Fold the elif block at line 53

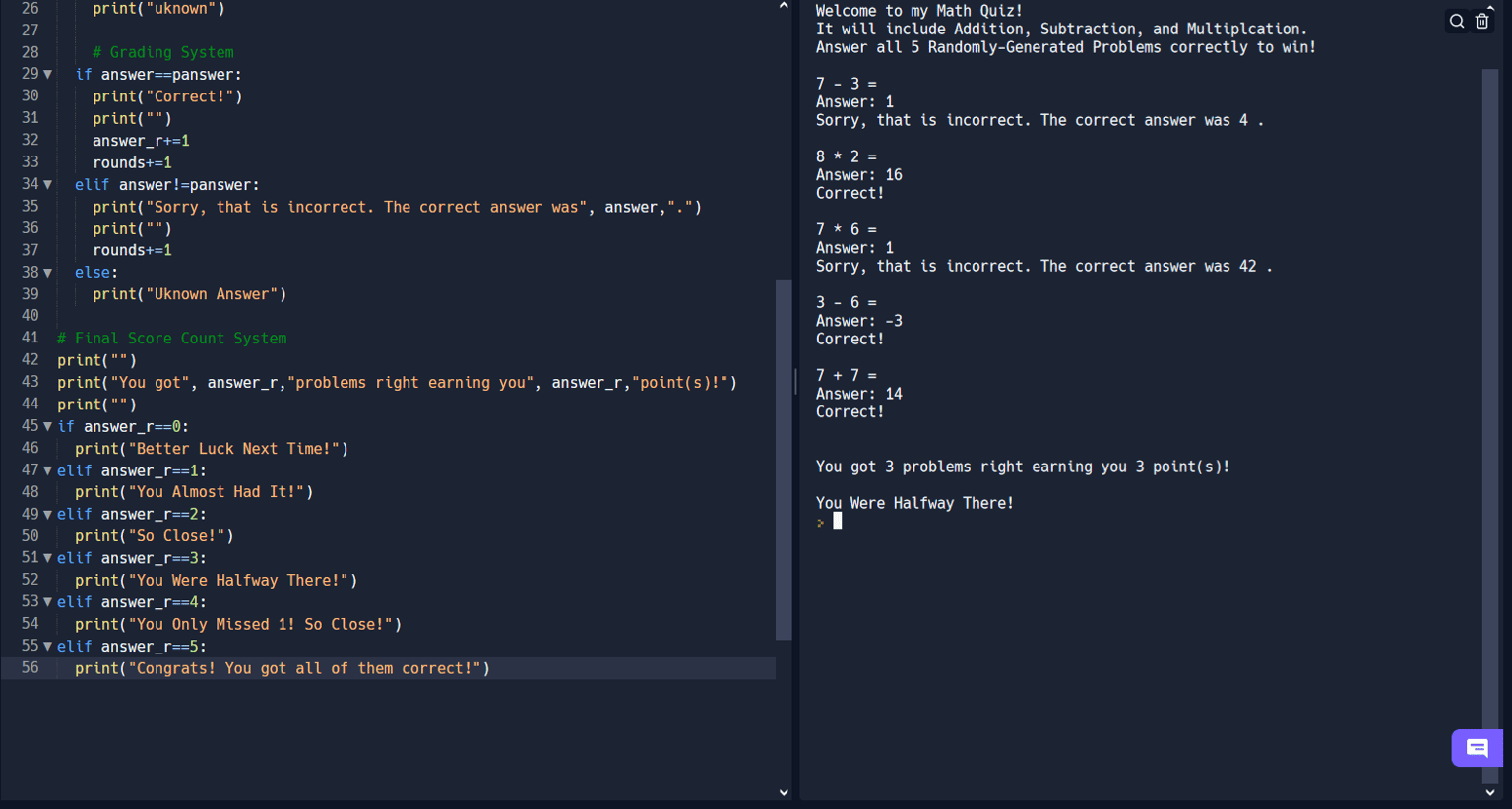point(47,602)
